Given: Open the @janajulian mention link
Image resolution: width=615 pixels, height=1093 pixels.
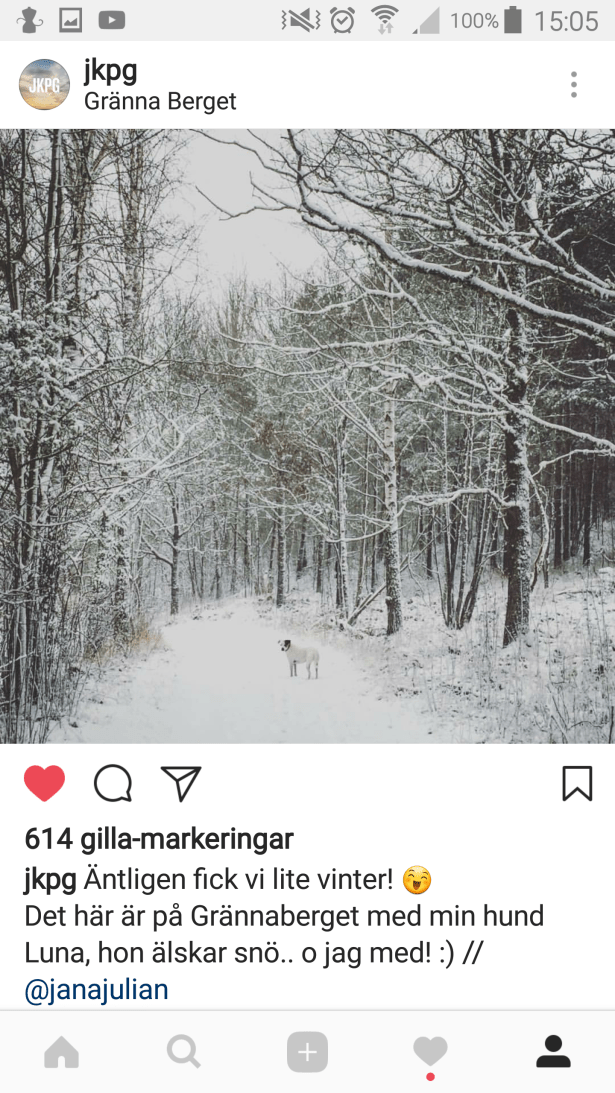Looking at the screenshot, I should (96, 990).
